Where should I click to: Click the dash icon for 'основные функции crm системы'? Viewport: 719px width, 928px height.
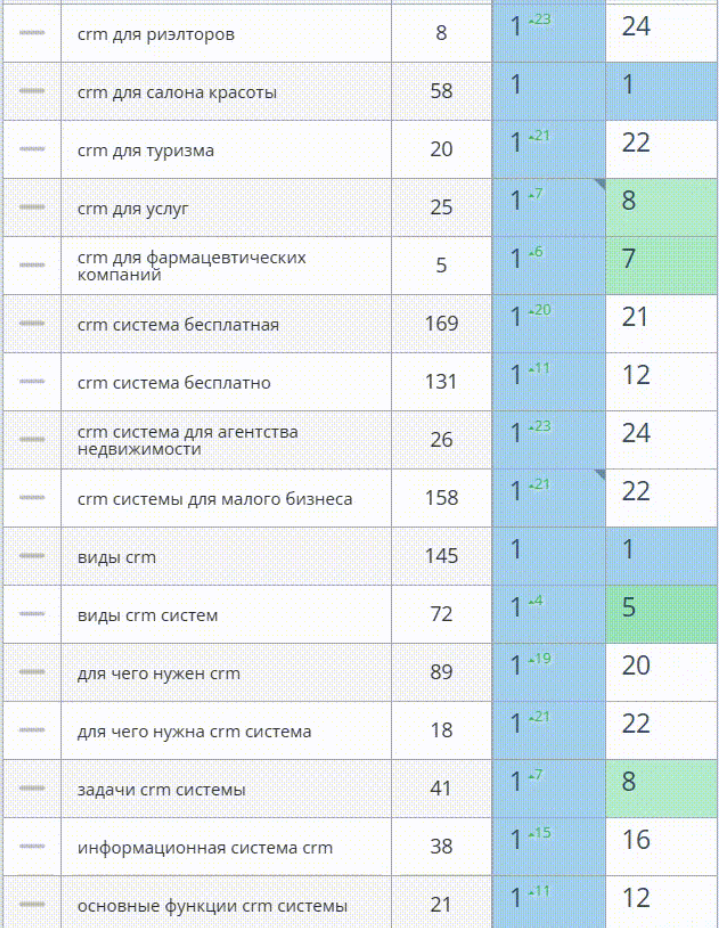(31, 904)
